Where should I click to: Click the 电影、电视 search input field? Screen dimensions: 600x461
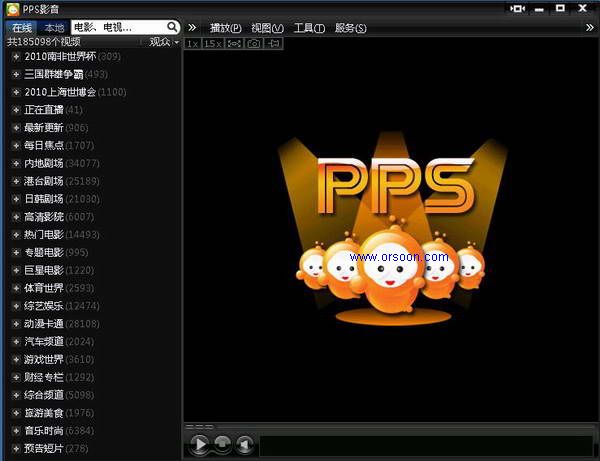pyautogui.click(x=115, y=27)
